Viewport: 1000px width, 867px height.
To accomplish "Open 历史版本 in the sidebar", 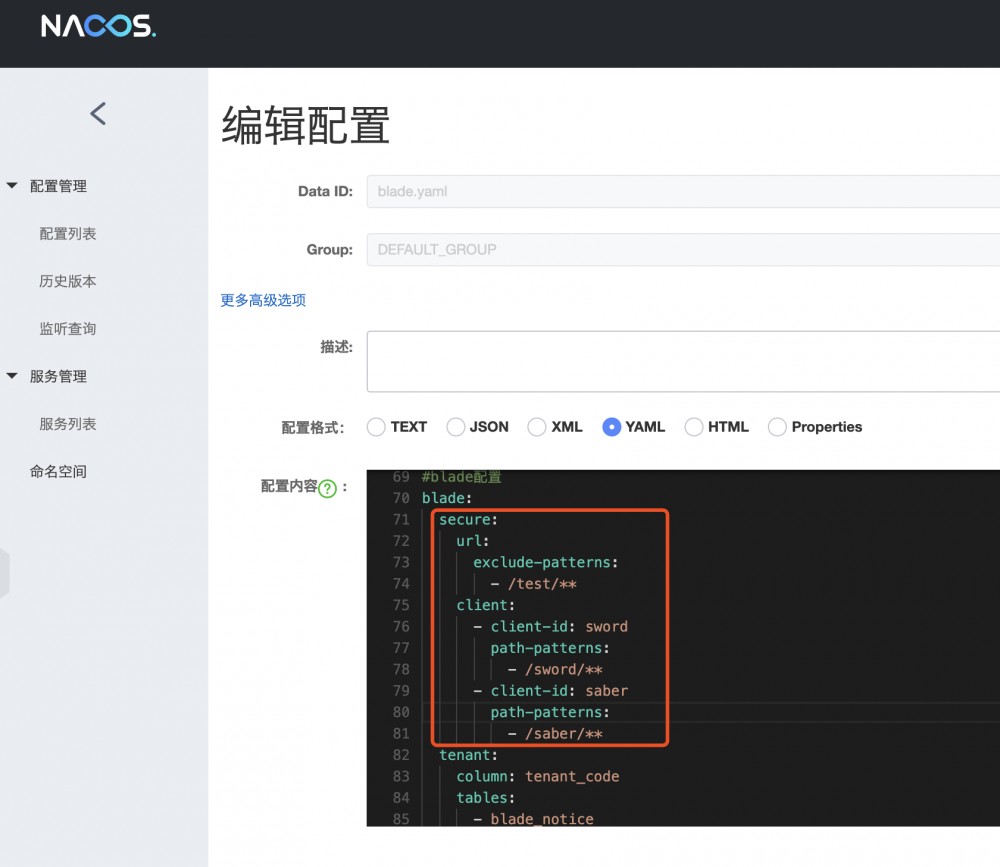I will pyautogui.click(x=68, y=281).
